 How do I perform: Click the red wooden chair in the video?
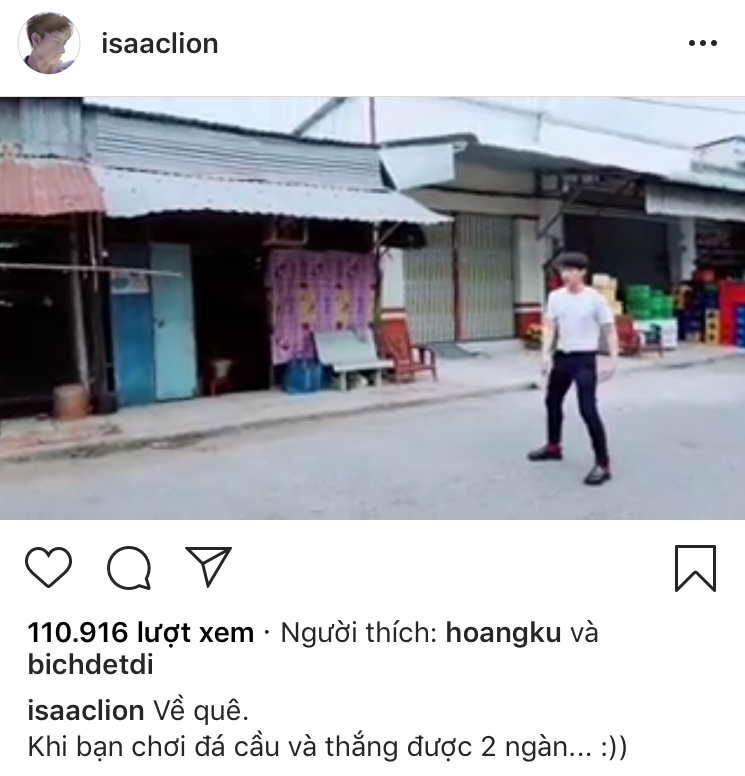pos(407,349)
